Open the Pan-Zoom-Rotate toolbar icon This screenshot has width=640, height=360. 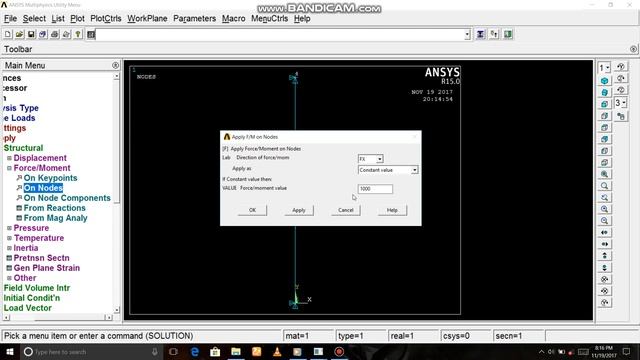pos(43,34)
